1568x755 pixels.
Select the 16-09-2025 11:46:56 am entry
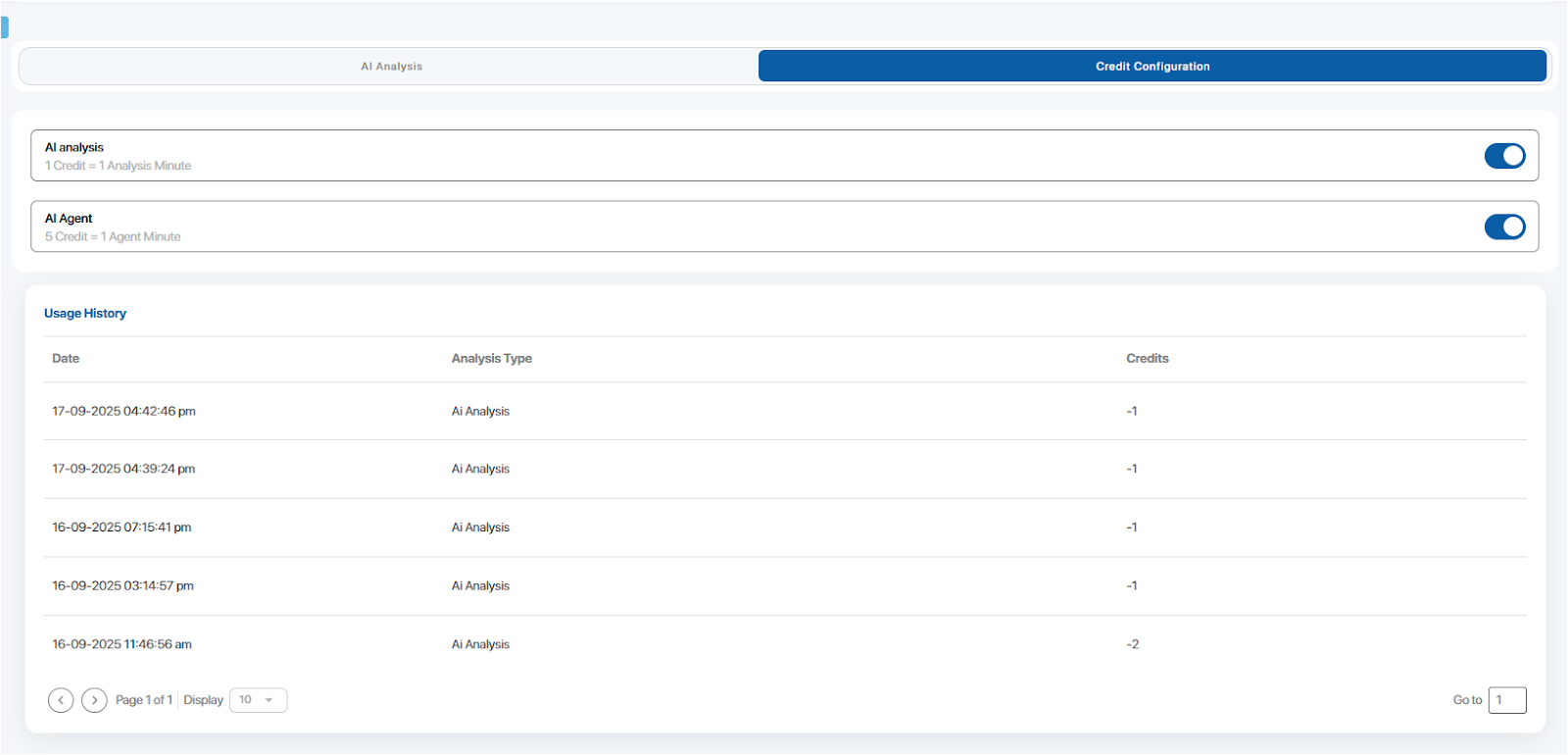click(x=122, y=645)
